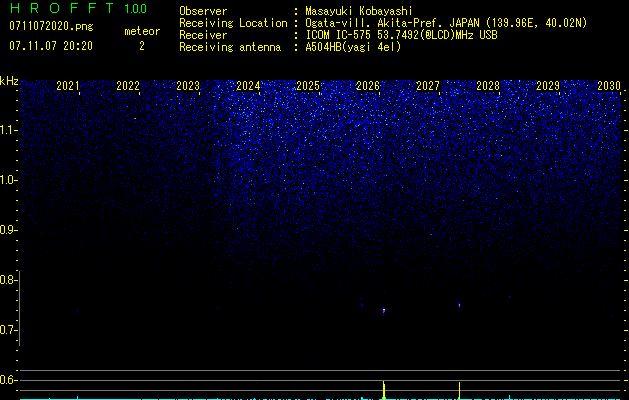This screenshot has width=629, height=400.
Task: Click the kHz axis unit label
Action: pyautogui.click(x=9, y=81)
